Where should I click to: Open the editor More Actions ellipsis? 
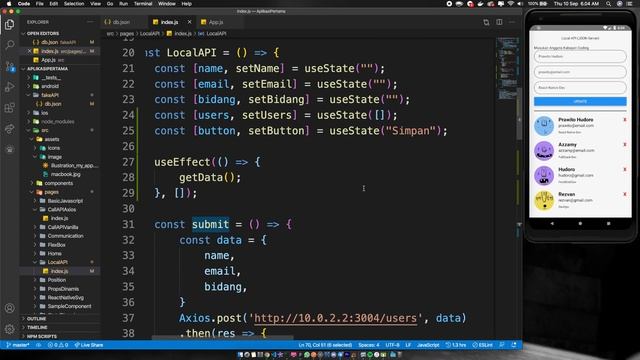512,22
